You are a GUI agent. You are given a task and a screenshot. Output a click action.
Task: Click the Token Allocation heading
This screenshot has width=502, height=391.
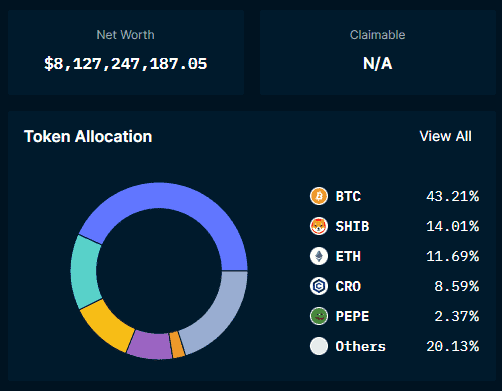tap(88, 136)
